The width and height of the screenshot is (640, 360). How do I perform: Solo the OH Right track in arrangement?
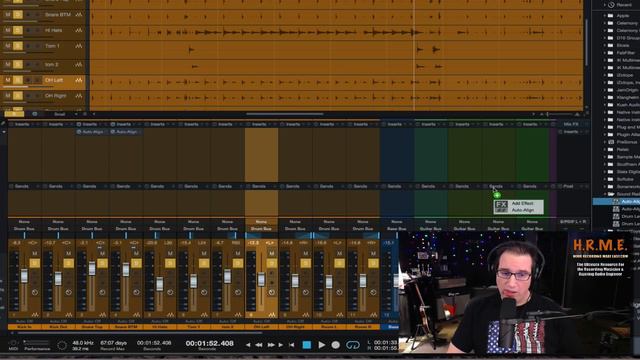pyautogui.click(x=18, y=96)
